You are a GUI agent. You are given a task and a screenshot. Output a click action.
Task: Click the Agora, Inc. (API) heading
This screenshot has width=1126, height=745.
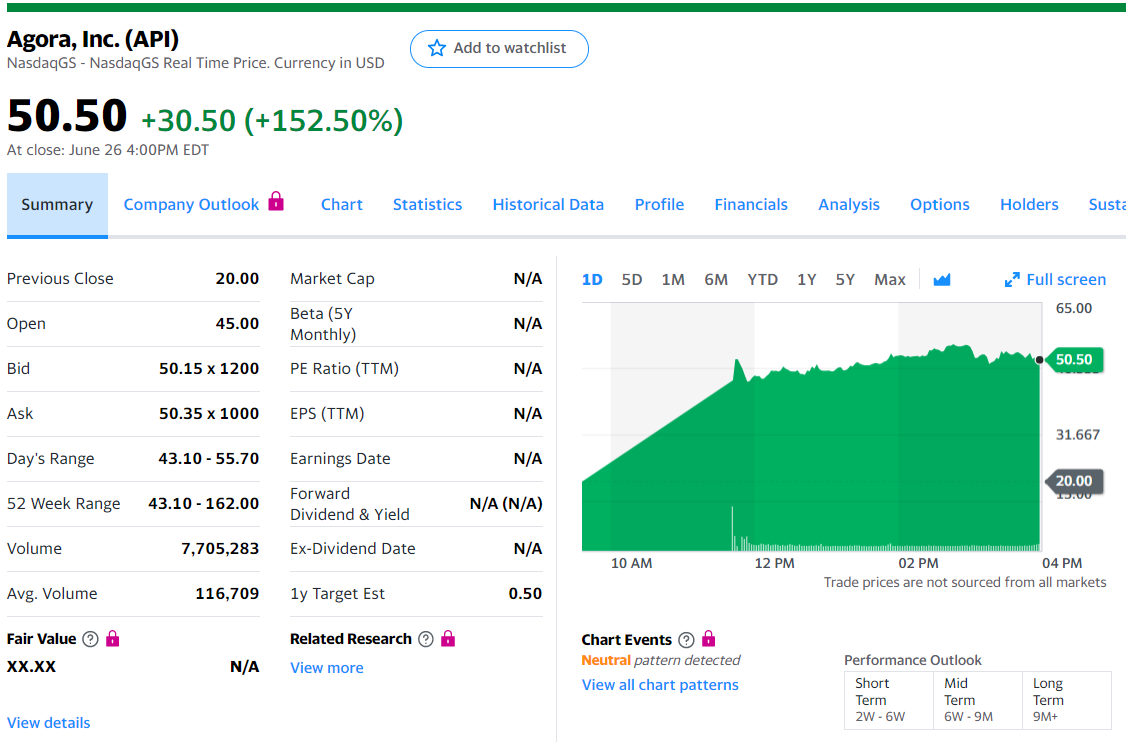pyautogui.click(x=93, y=39)
